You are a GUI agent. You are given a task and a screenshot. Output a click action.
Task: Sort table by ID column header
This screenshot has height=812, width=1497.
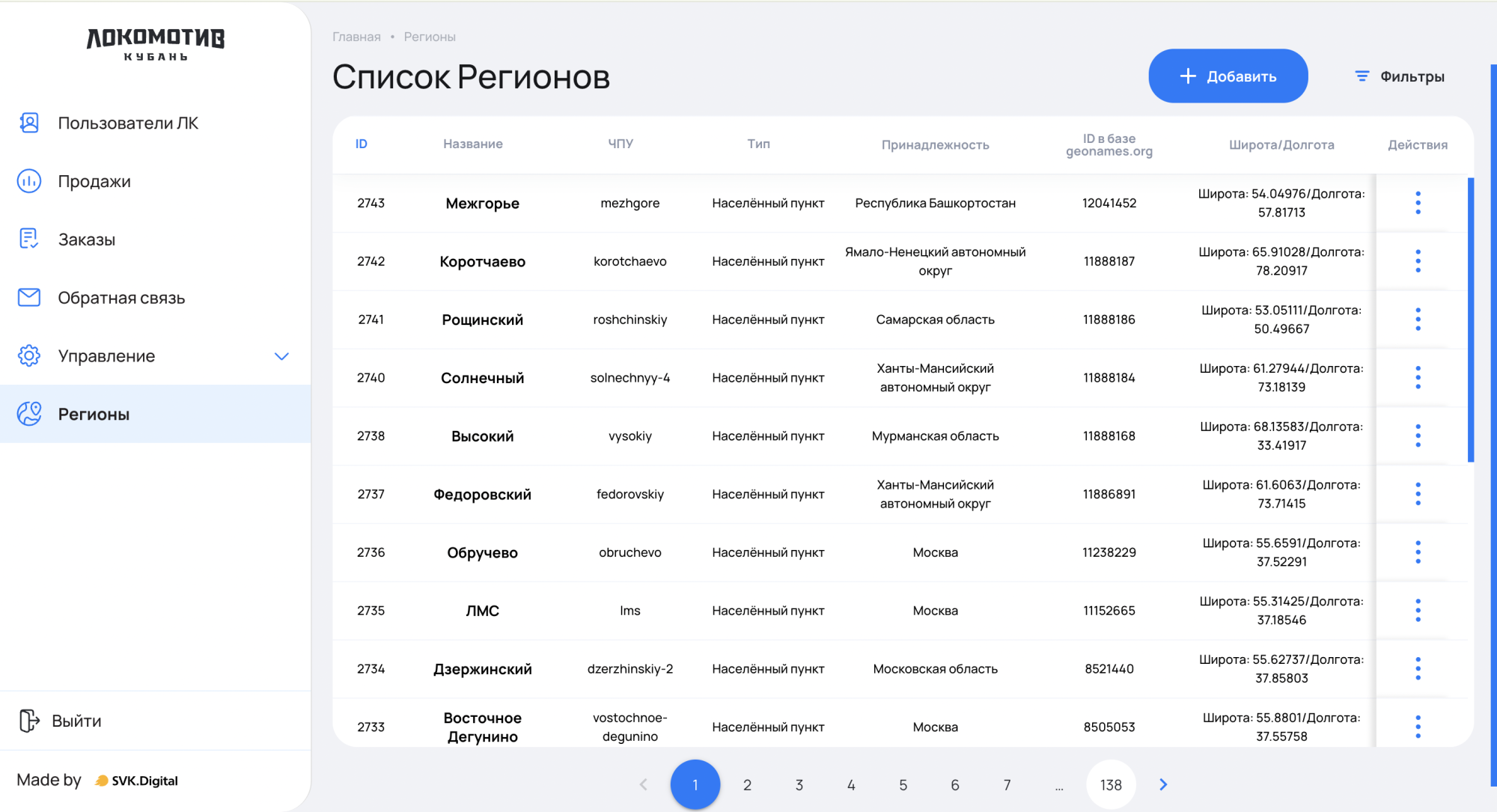click(362, 144)
